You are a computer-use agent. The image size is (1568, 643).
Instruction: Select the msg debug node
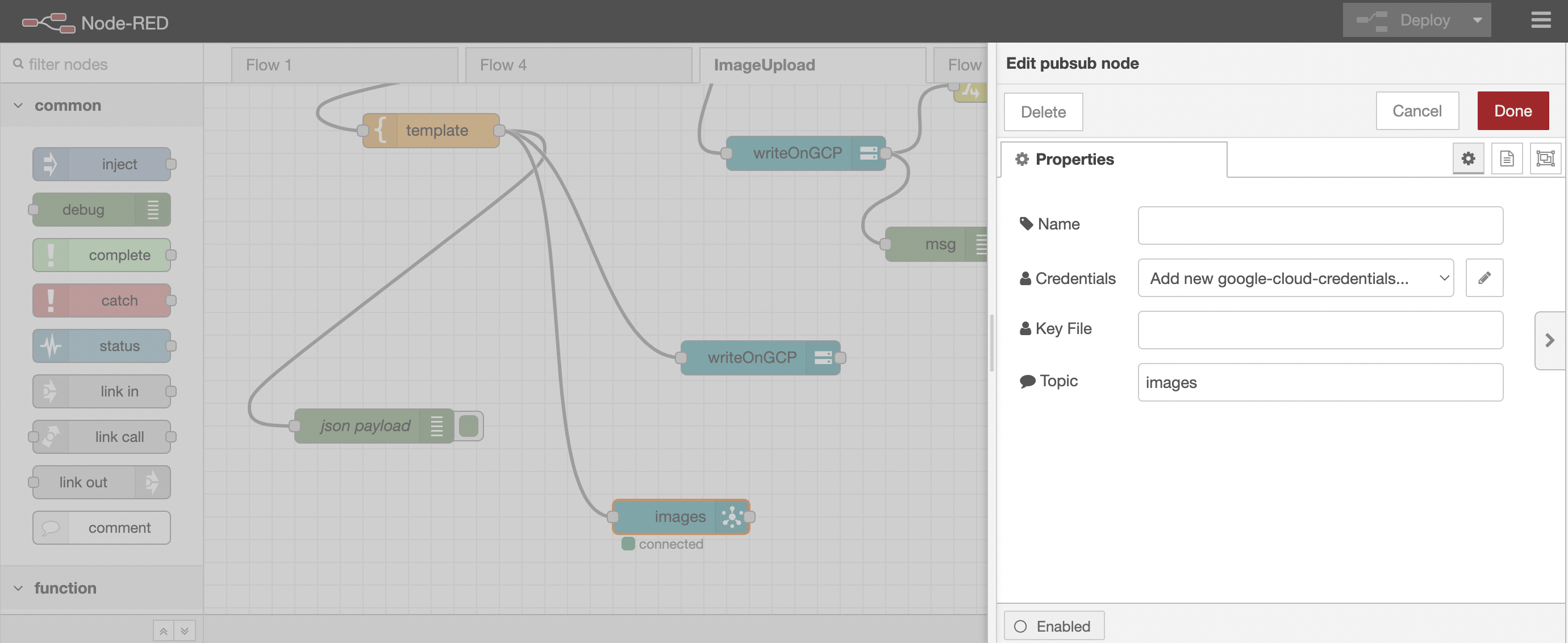point(936,245)
